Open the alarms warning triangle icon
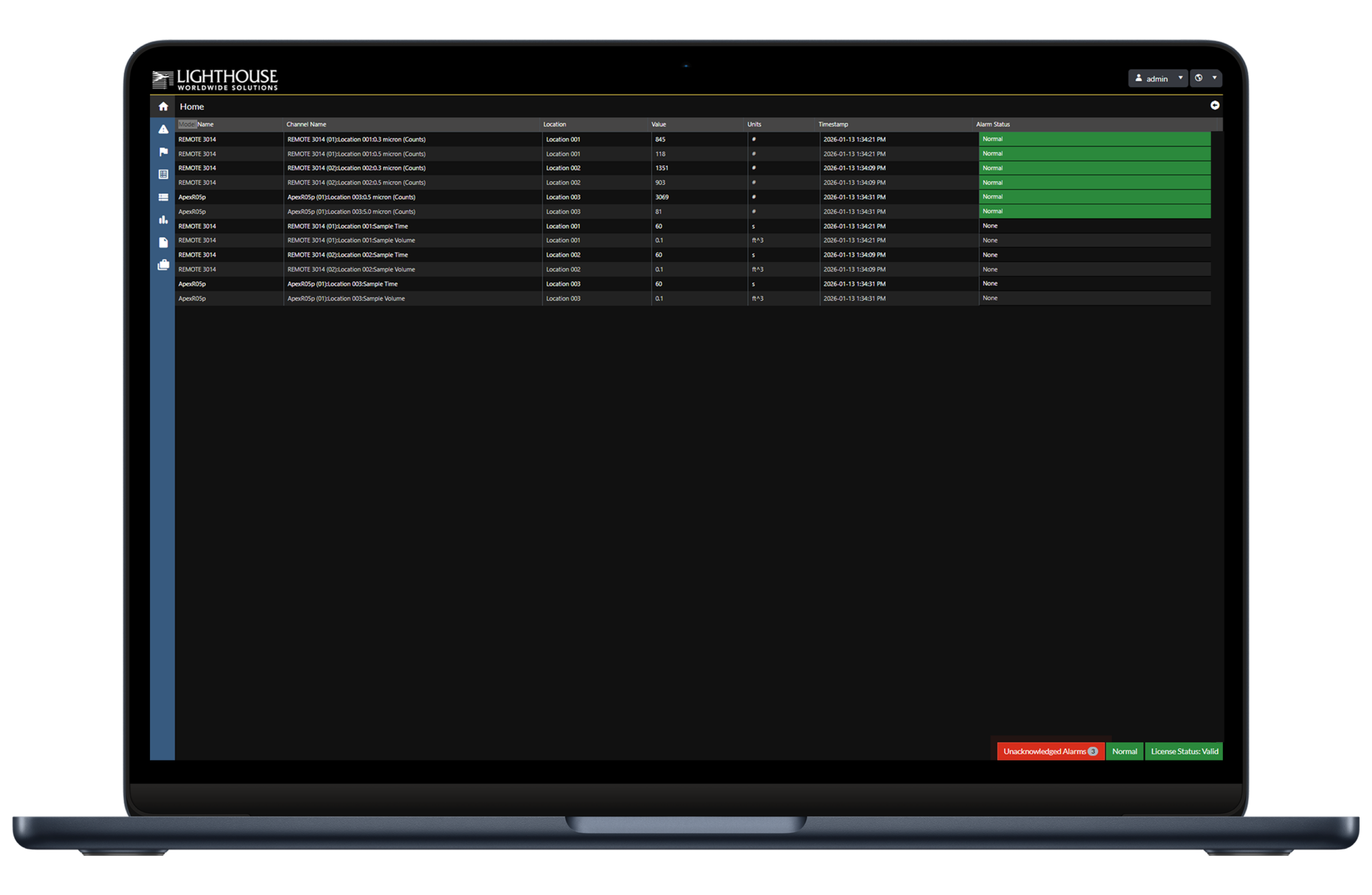The height and width of the screenshot is (895, 1372). (163, 129)
